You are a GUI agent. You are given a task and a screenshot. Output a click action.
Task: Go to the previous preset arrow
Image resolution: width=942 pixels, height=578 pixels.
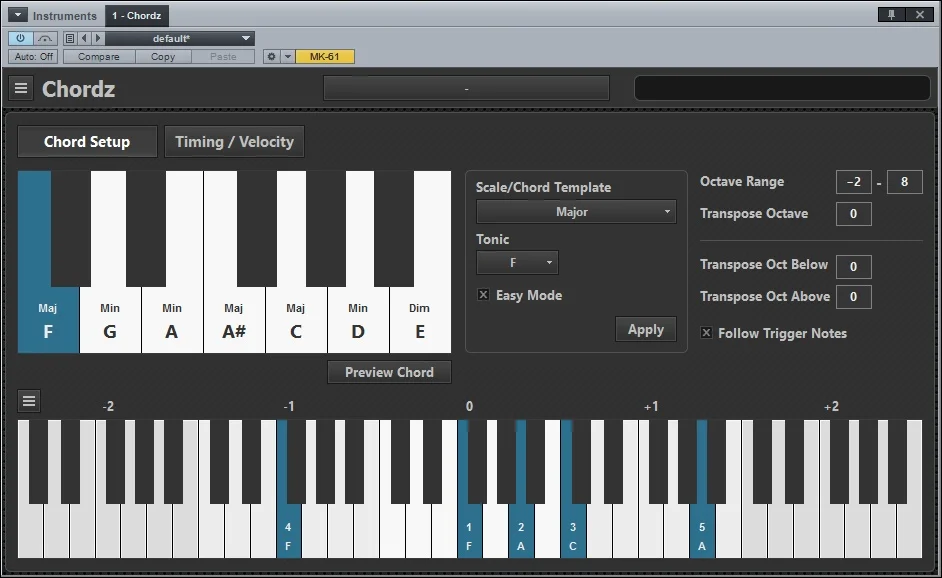point(84,38)
